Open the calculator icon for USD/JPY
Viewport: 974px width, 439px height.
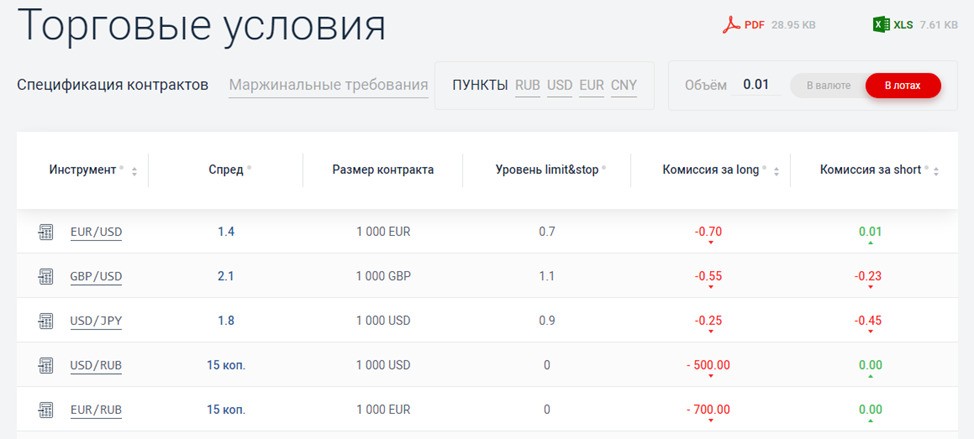[x=45, y=321]
